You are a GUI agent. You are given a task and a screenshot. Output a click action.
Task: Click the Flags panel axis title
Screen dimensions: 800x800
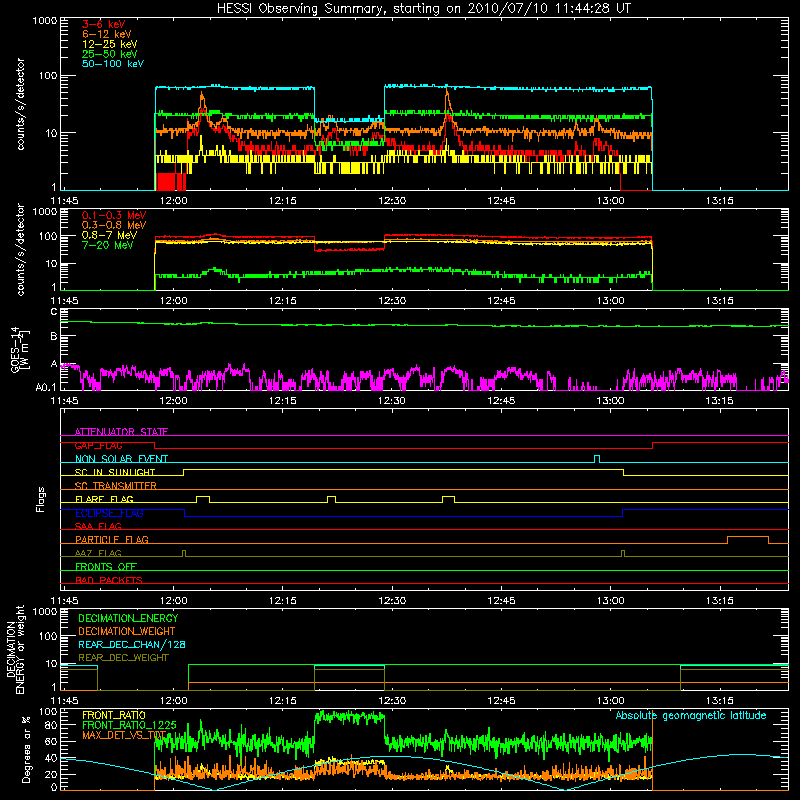point(41,499)
